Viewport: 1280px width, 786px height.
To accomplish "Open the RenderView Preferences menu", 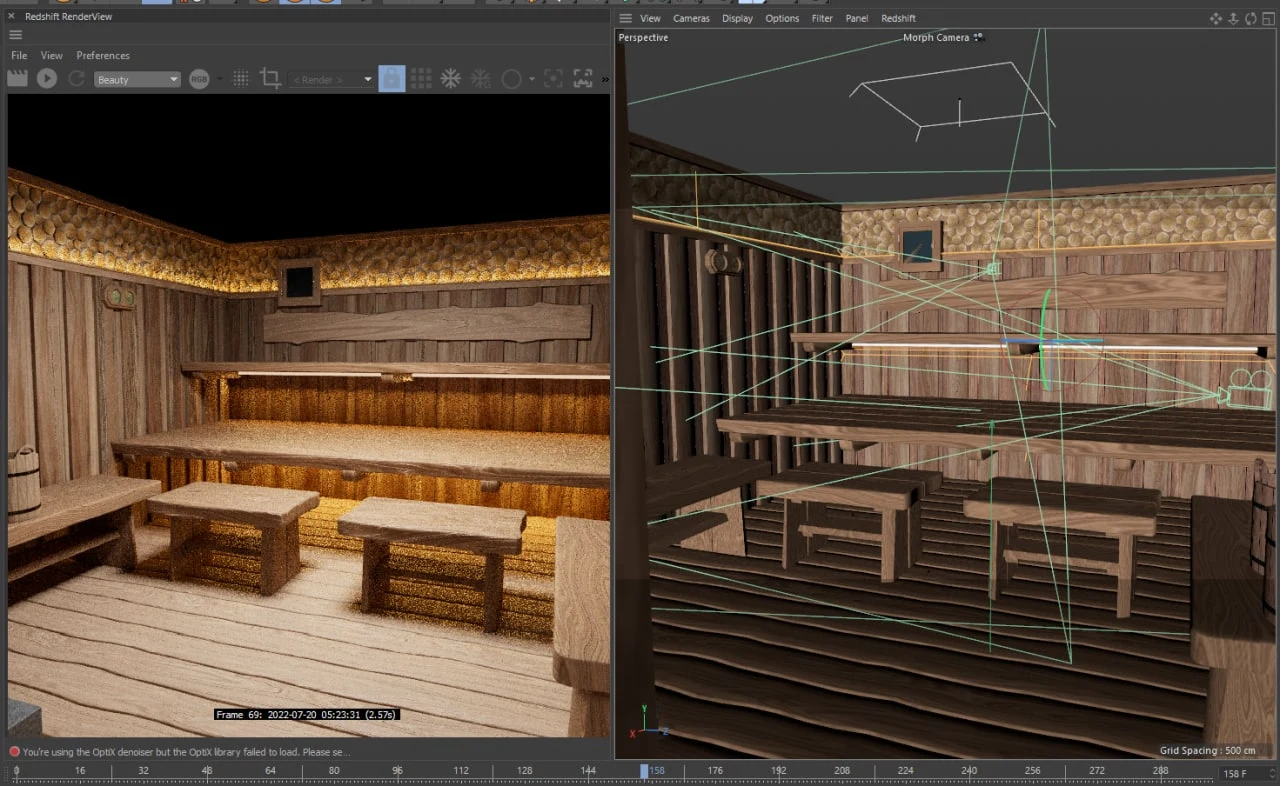I will pos(103,55).
